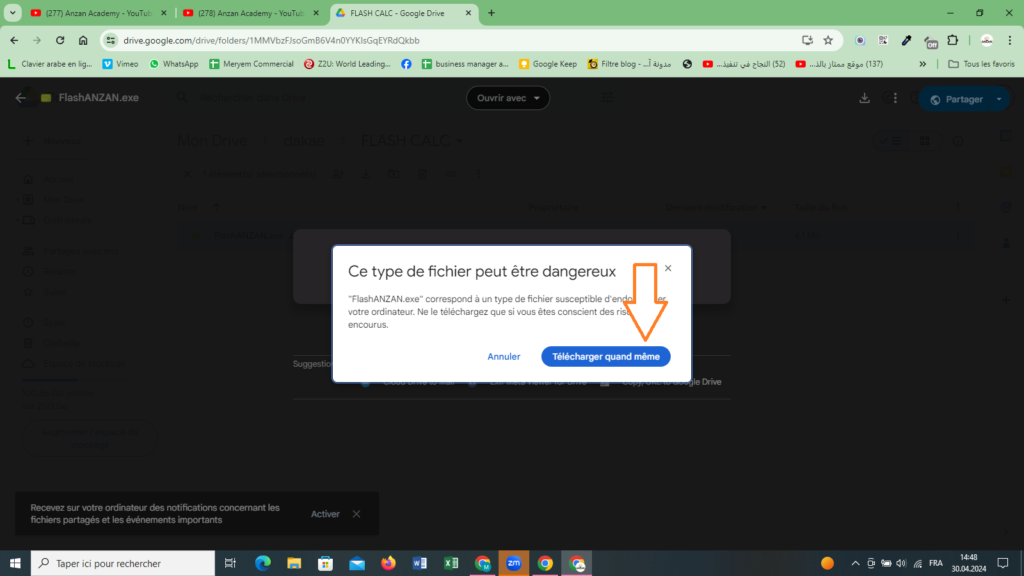Reload the page with refresh icon
The image size is (1024, 576).
click(60, 40)
